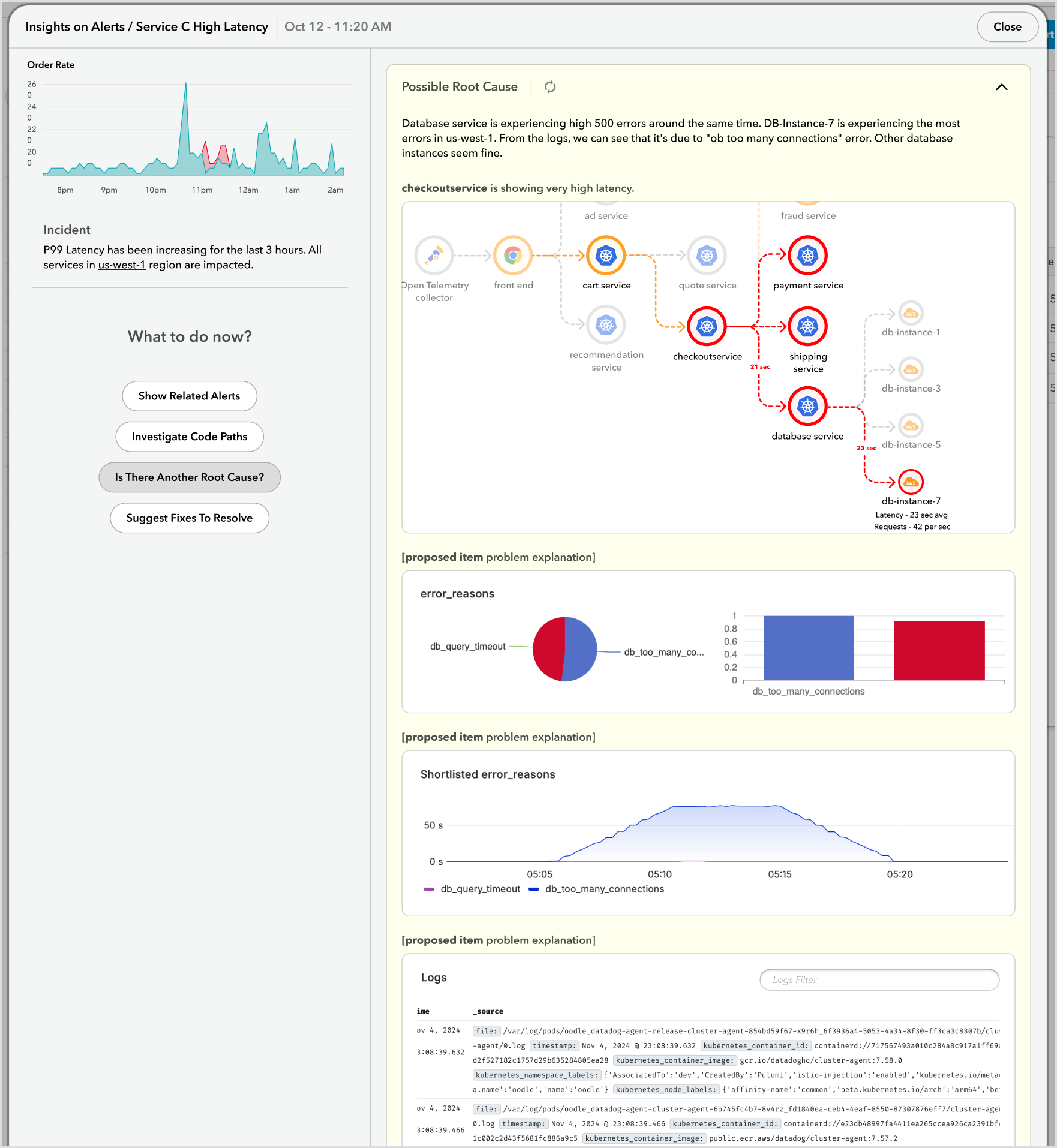The height and width of the screenshot is (1148, 1057).
Task: Click the 'ad service' node label
Action: [x=606, y=216]
